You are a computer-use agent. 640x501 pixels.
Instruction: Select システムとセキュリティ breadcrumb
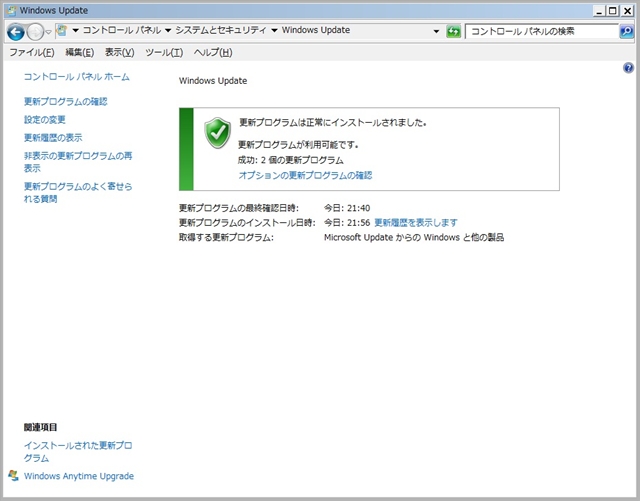[221, 30]
